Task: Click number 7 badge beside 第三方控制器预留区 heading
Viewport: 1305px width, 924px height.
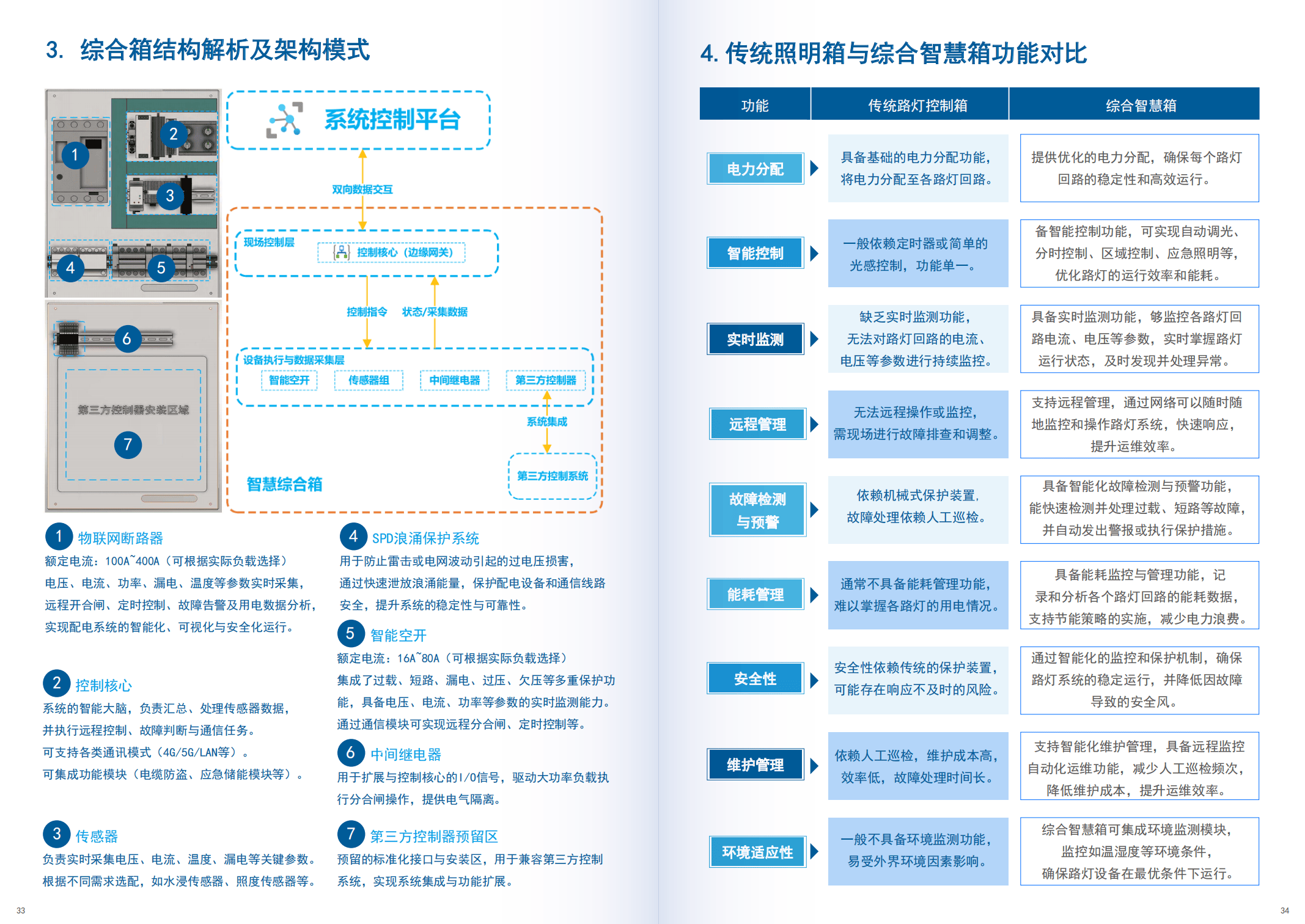Action: (351, 834)
